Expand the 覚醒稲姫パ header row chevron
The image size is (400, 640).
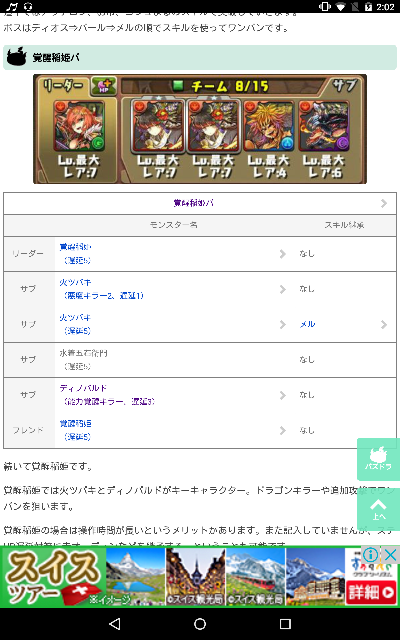(383, 203)
